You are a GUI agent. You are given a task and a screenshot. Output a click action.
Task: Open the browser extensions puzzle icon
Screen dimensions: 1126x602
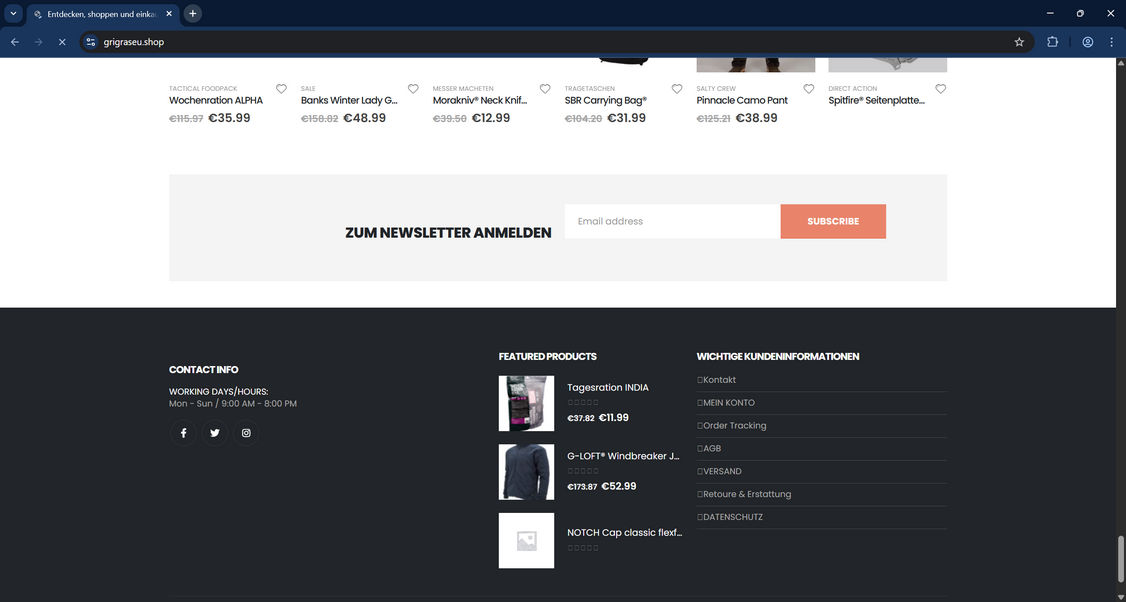coord(1053,42)
